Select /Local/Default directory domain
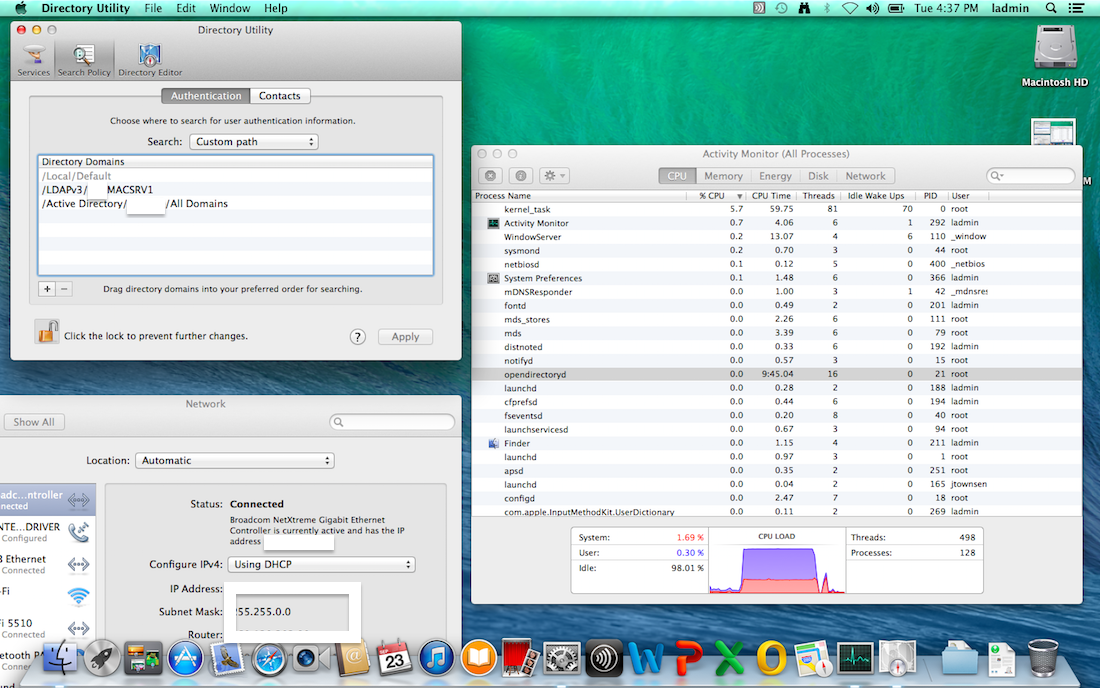 click(x=236, y=176)
